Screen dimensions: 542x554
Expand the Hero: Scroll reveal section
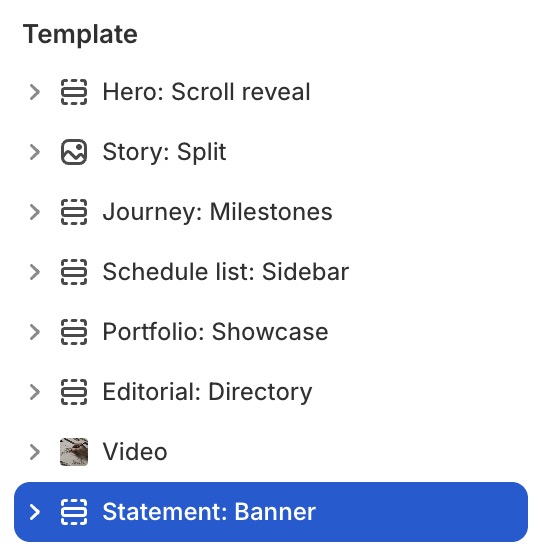coord(35,92)
